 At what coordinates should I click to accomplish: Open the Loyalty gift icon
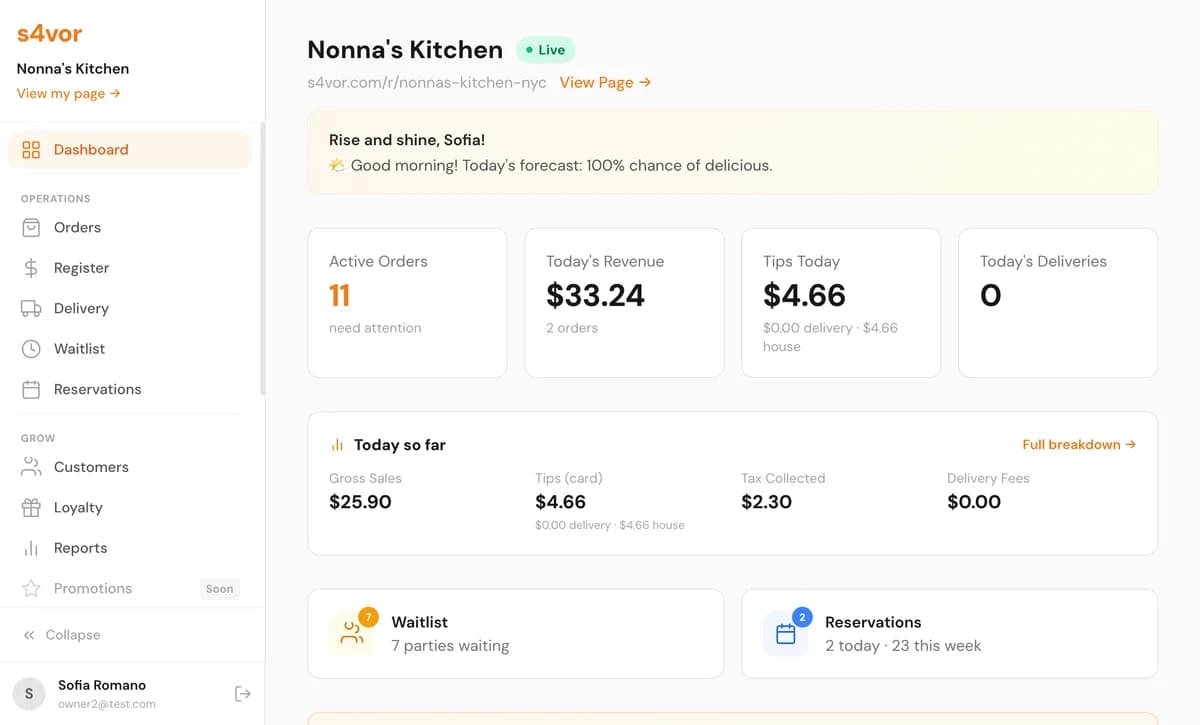click(30, 507)
